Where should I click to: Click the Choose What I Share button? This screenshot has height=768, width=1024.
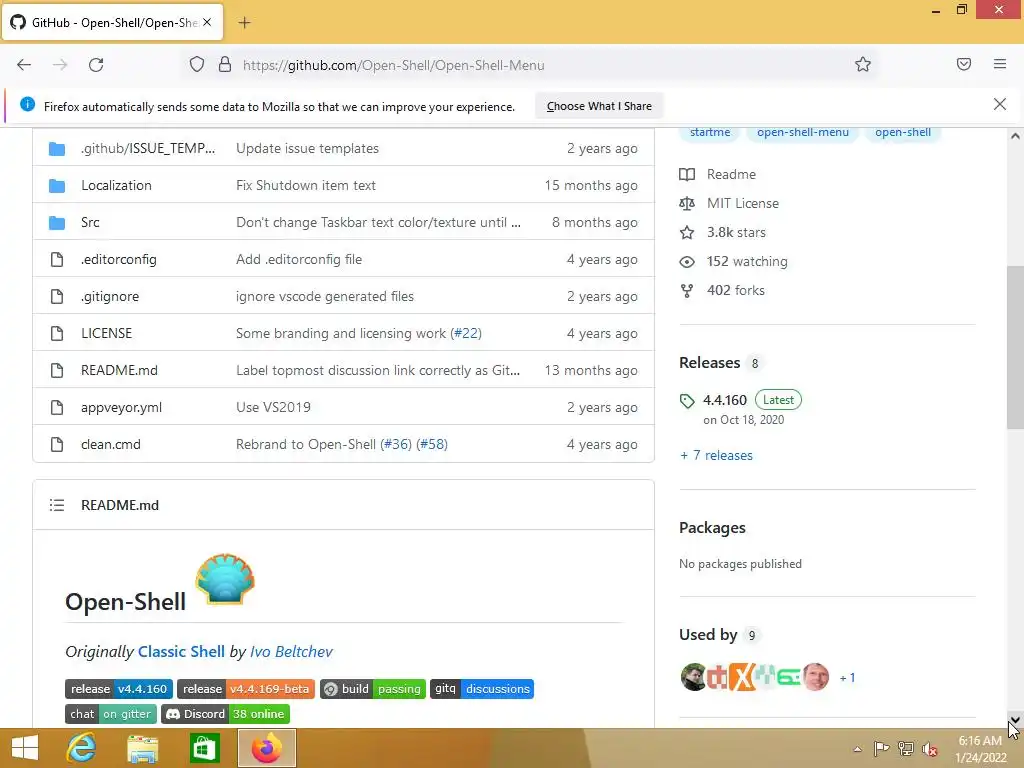(x=599, y=106)
